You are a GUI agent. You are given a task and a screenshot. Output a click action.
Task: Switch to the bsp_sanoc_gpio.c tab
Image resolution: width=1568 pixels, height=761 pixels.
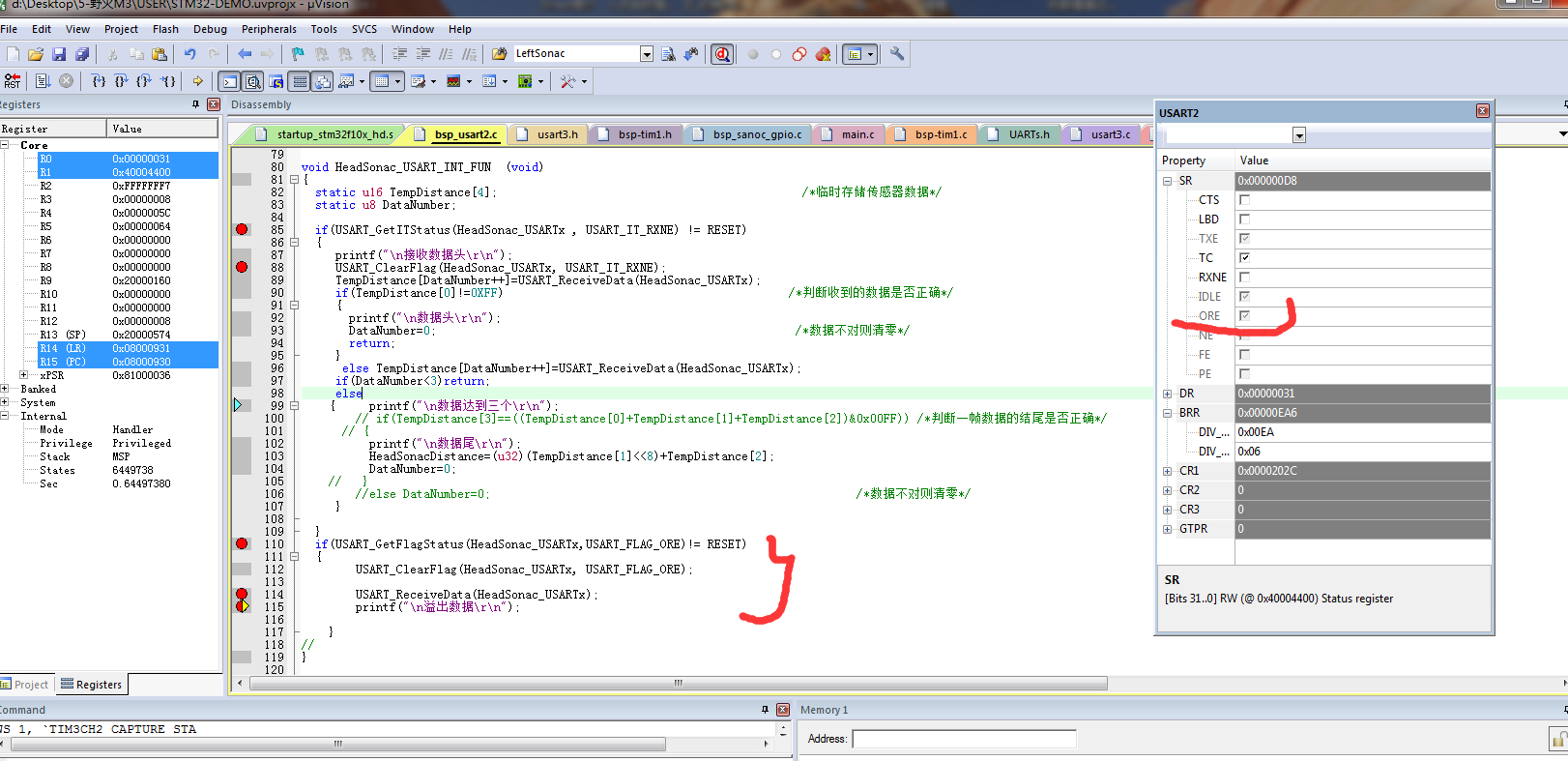(x=757, y=134)
